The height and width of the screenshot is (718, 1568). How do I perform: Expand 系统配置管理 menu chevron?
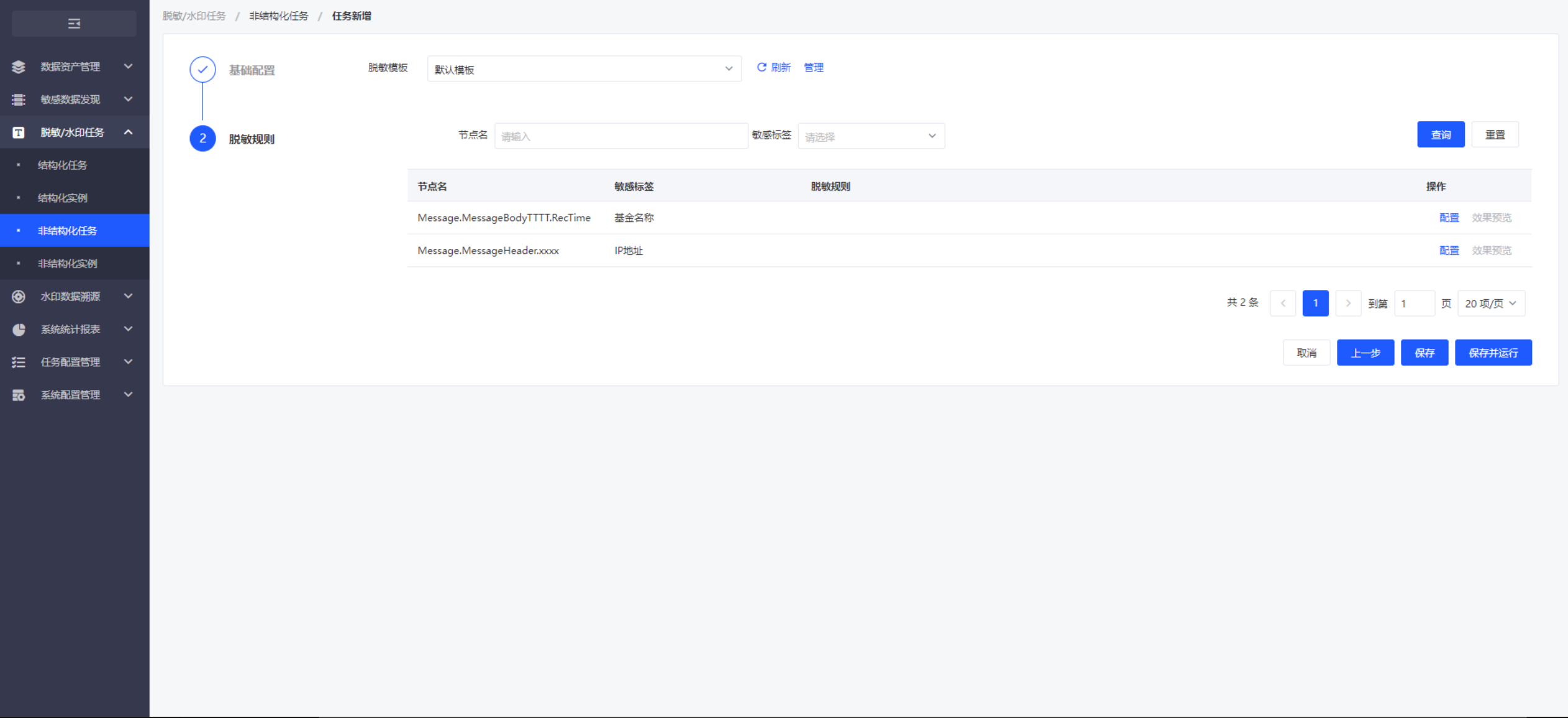(x=128, y=394)
